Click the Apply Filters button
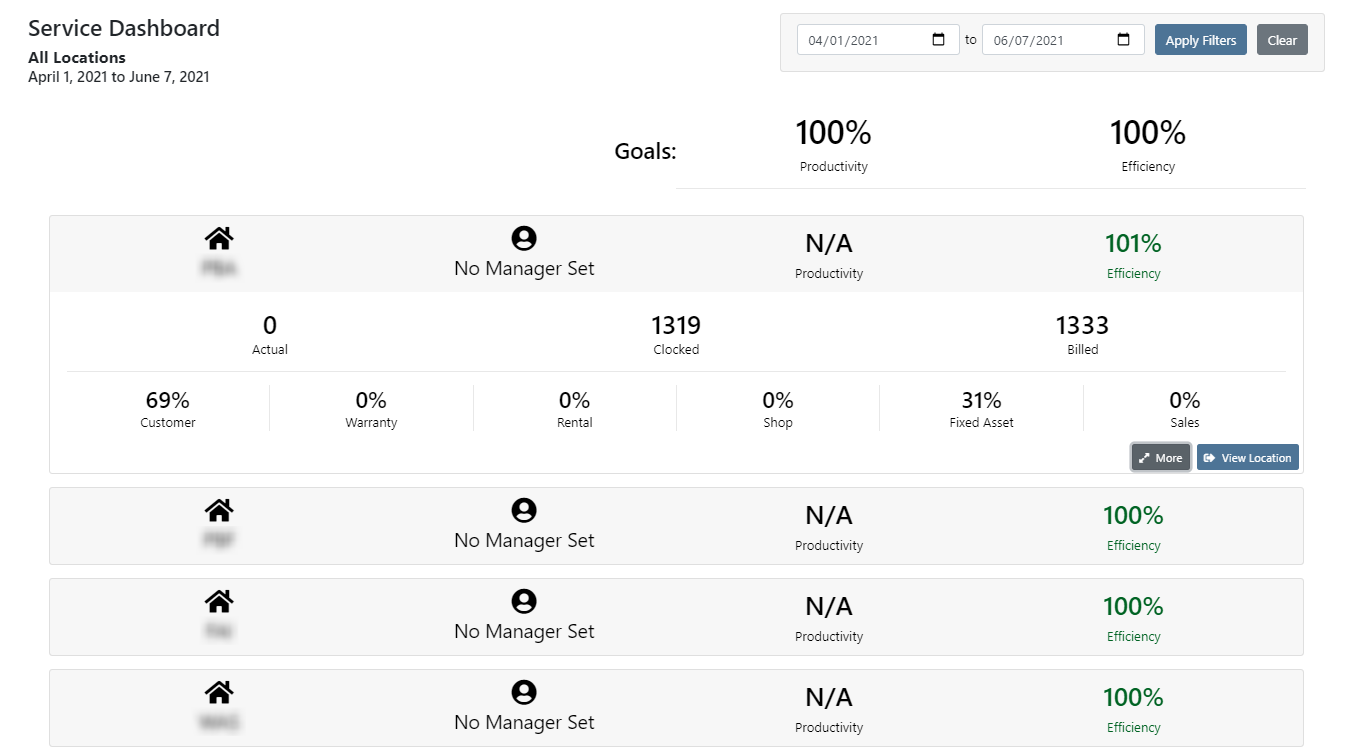The height and width of the screenshot is (751, 1353). click(x=1201, y=40)
